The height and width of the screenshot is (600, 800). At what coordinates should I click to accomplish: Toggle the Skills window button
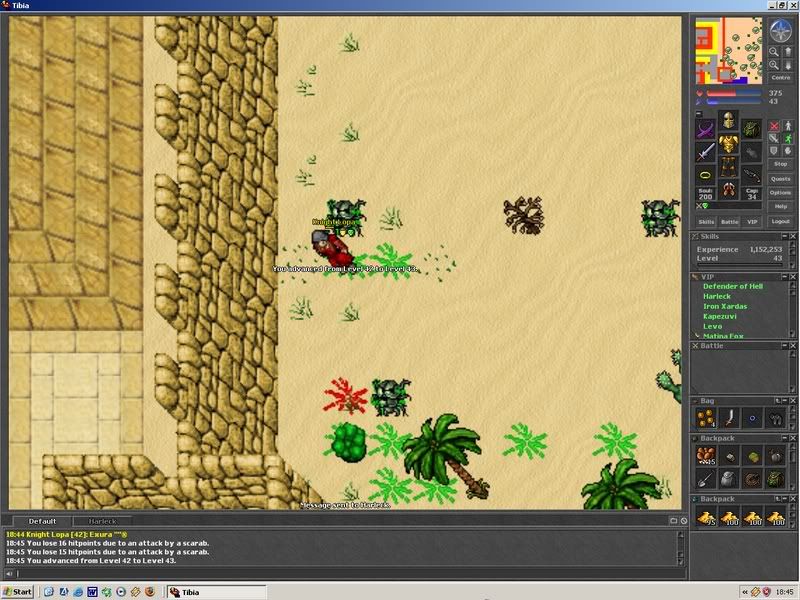pos(706,222)
